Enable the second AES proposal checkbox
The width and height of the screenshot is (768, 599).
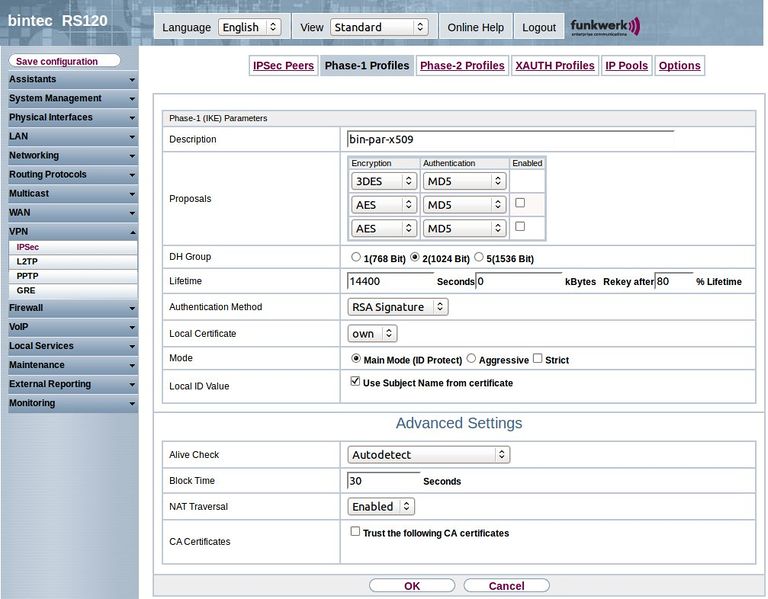(519, 227)
